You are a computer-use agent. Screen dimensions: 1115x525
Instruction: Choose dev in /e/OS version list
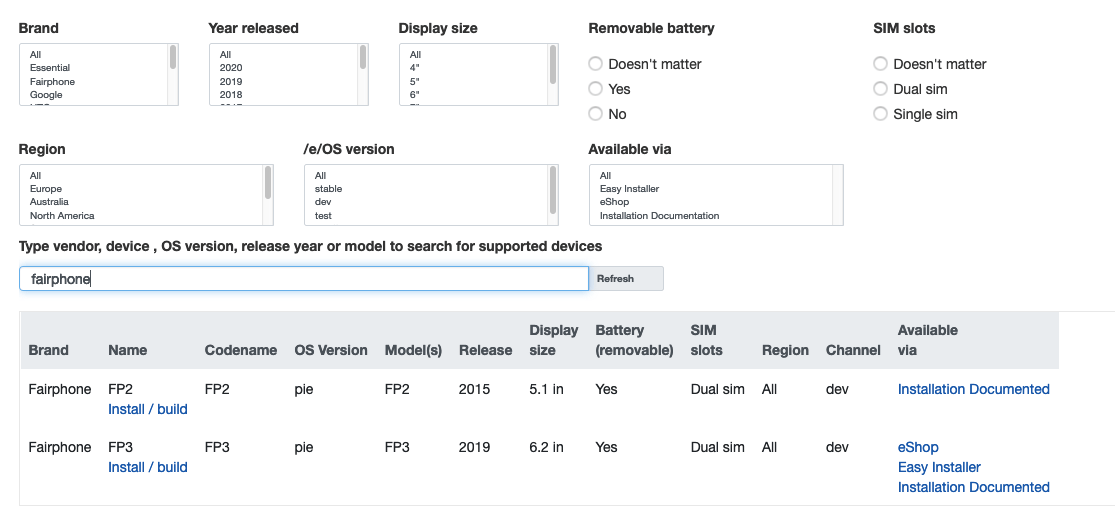323,202
